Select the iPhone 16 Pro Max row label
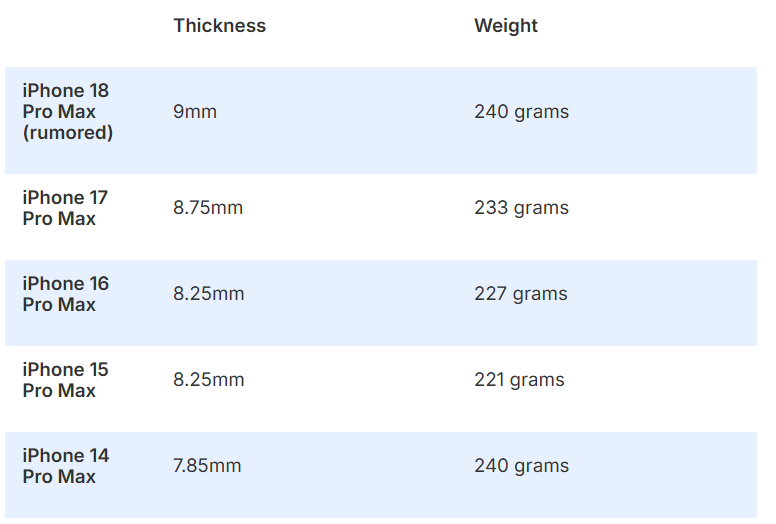The image size is (776, 524). coord(65,294)
